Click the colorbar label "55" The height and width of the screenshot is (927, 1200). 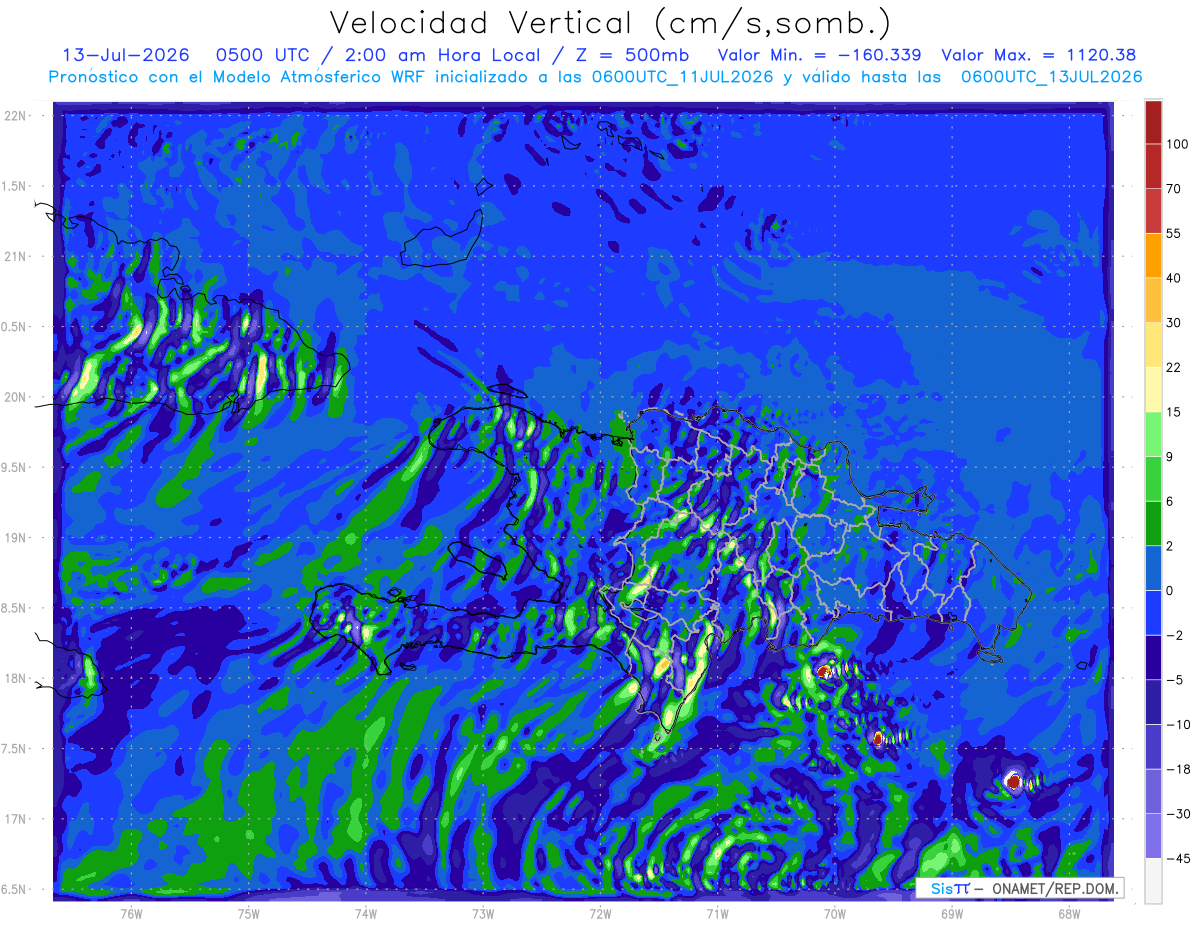point(1174,233)
